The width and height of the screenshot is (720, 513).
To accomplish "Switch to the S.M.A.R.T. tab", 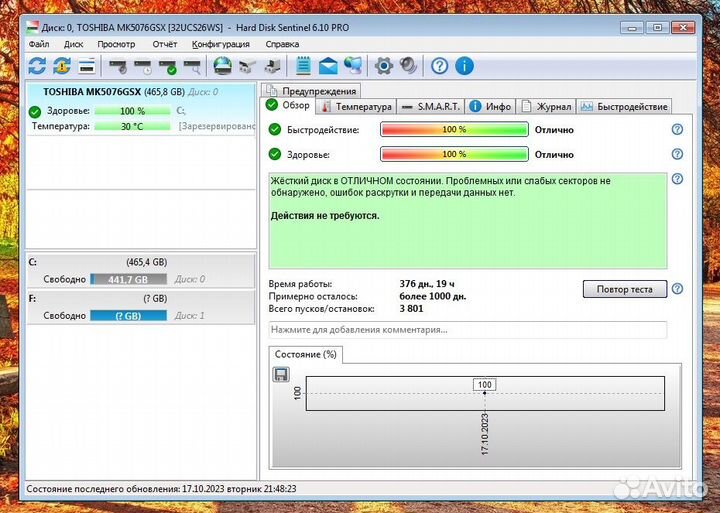I will tap(430, 106).
